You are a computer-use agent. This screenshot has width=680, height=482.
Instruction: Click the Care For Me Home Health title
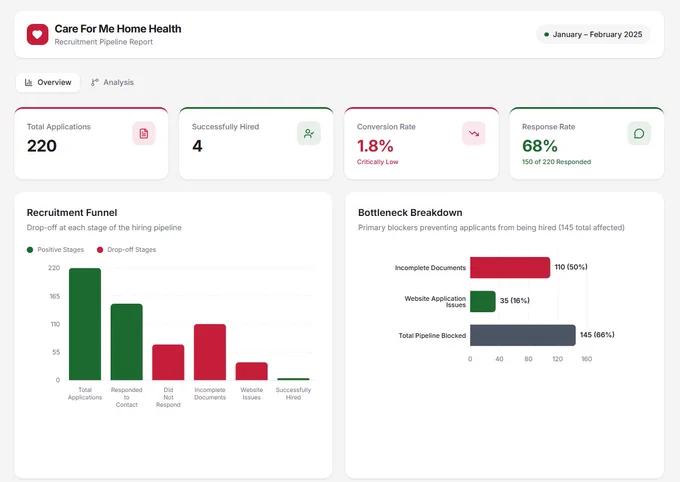pos(118,29)
